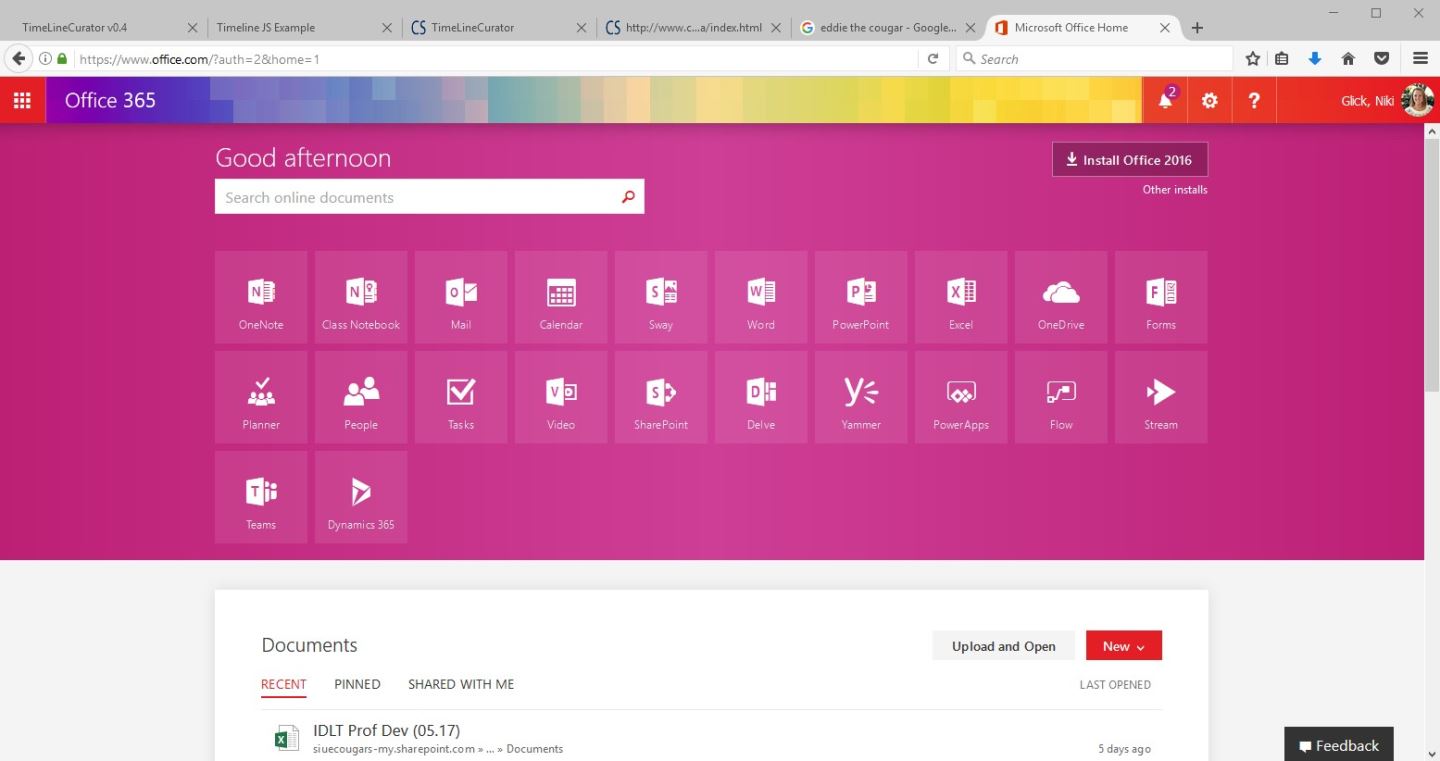Switch to the SHARED WITH ME tab

pyautogui.click(x=461, y=684)
